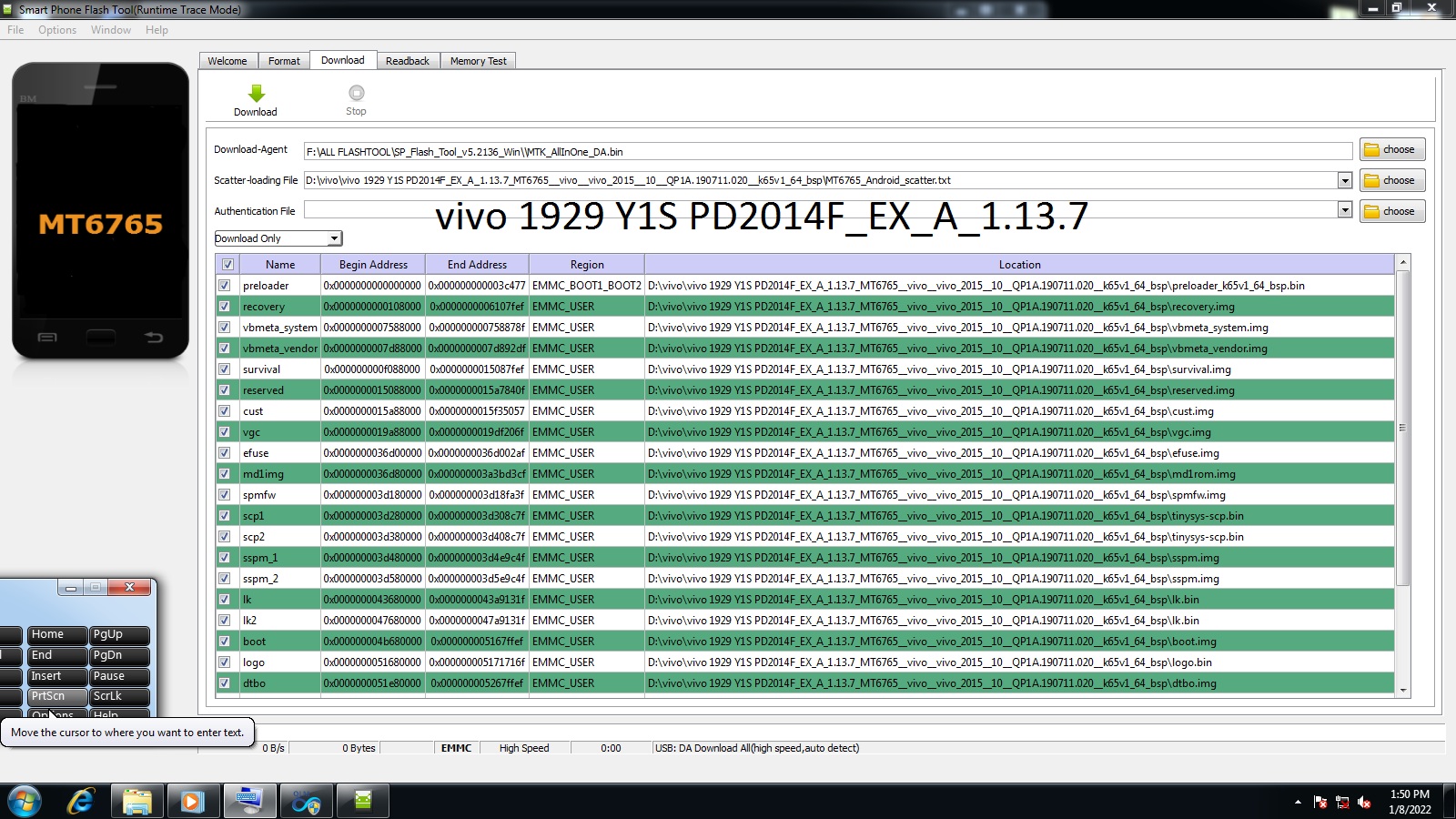Image resolution: width=1456 pixels, height=819 pixels.
Task: Open Action Center flag tray icon
Action: pyautogui.click(x=1320, y=802)
